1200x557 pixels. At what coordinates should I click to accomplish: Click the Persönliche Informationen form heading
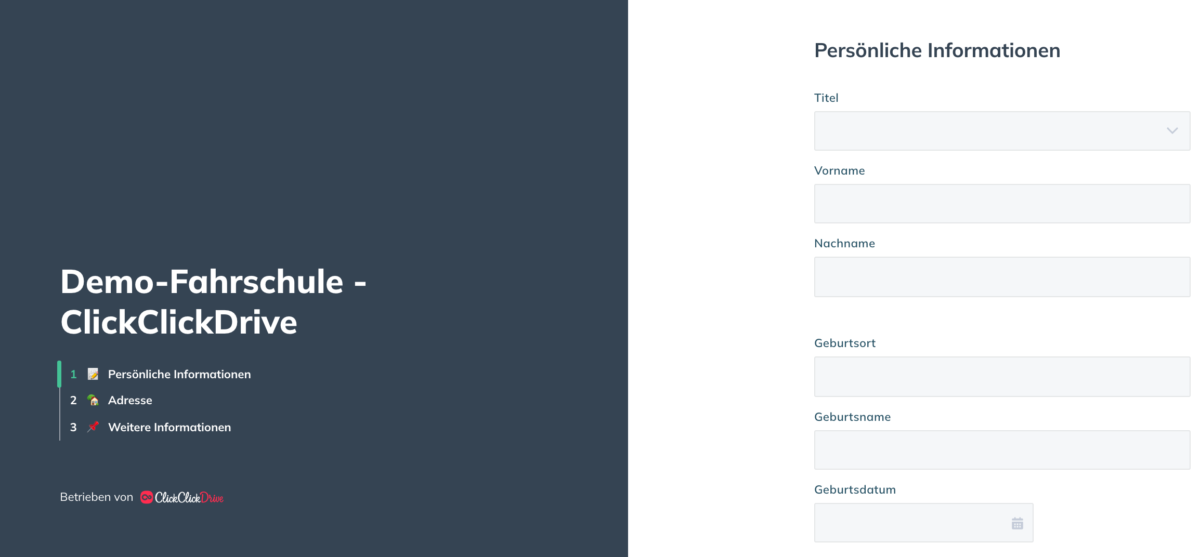937,50
